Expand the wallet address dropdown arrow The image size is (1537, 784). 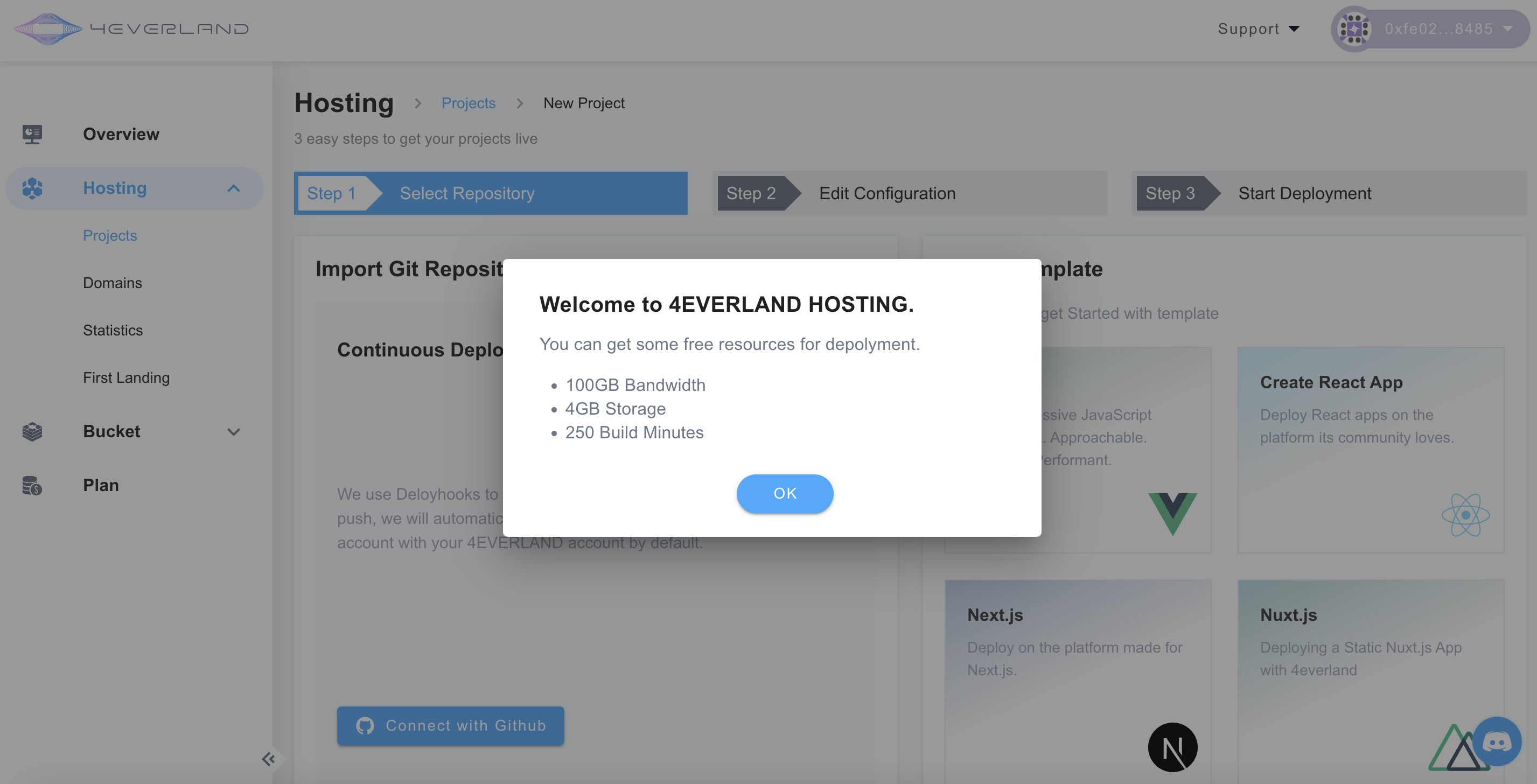(x=1508, y=29)
